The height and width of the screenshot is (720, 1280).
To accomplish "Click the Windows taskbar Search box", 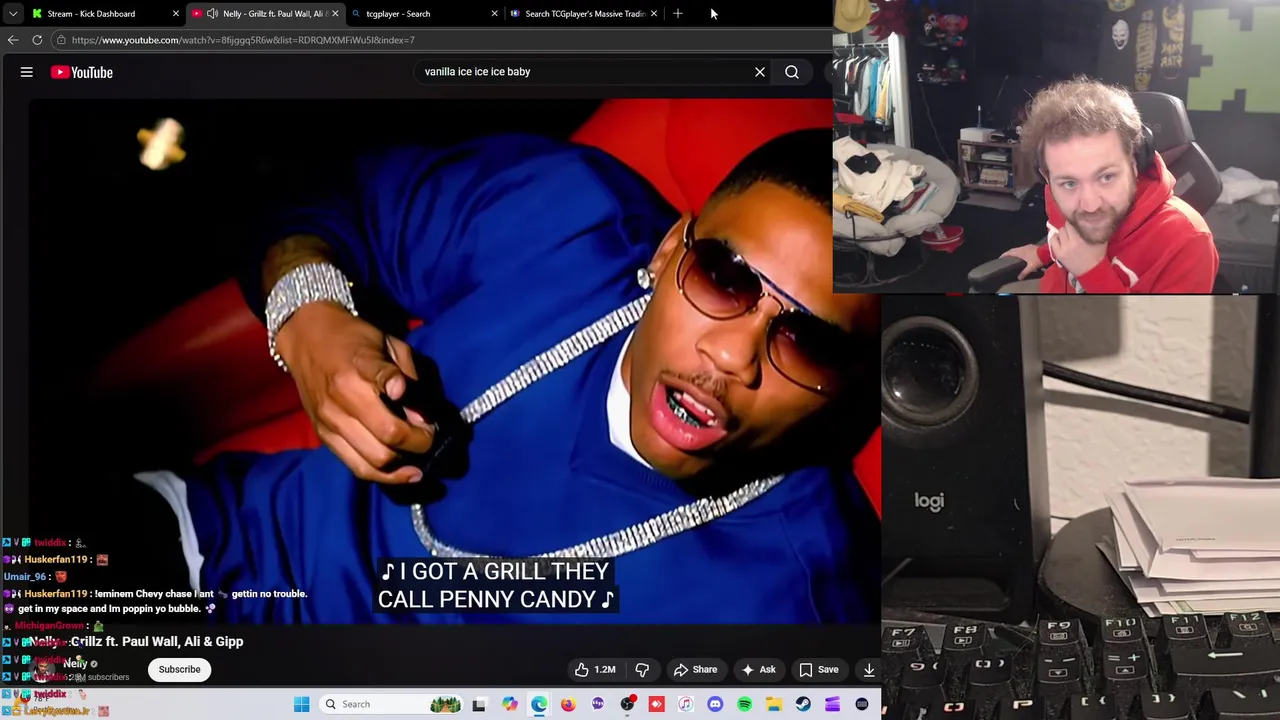I will [392, 704].
